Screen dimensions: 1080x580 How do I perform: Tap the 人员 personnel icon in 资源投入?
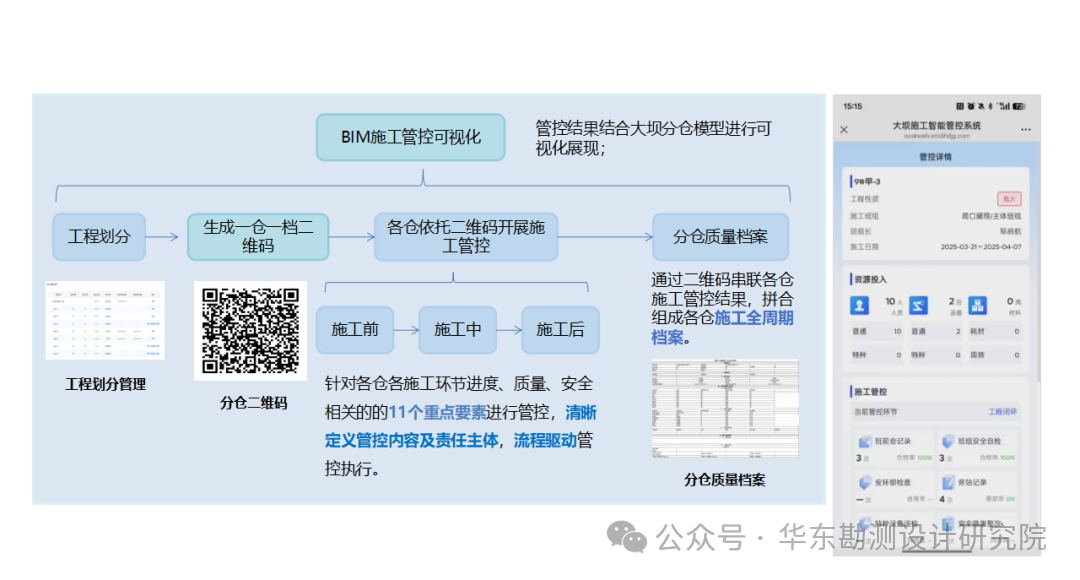point(859,304)
